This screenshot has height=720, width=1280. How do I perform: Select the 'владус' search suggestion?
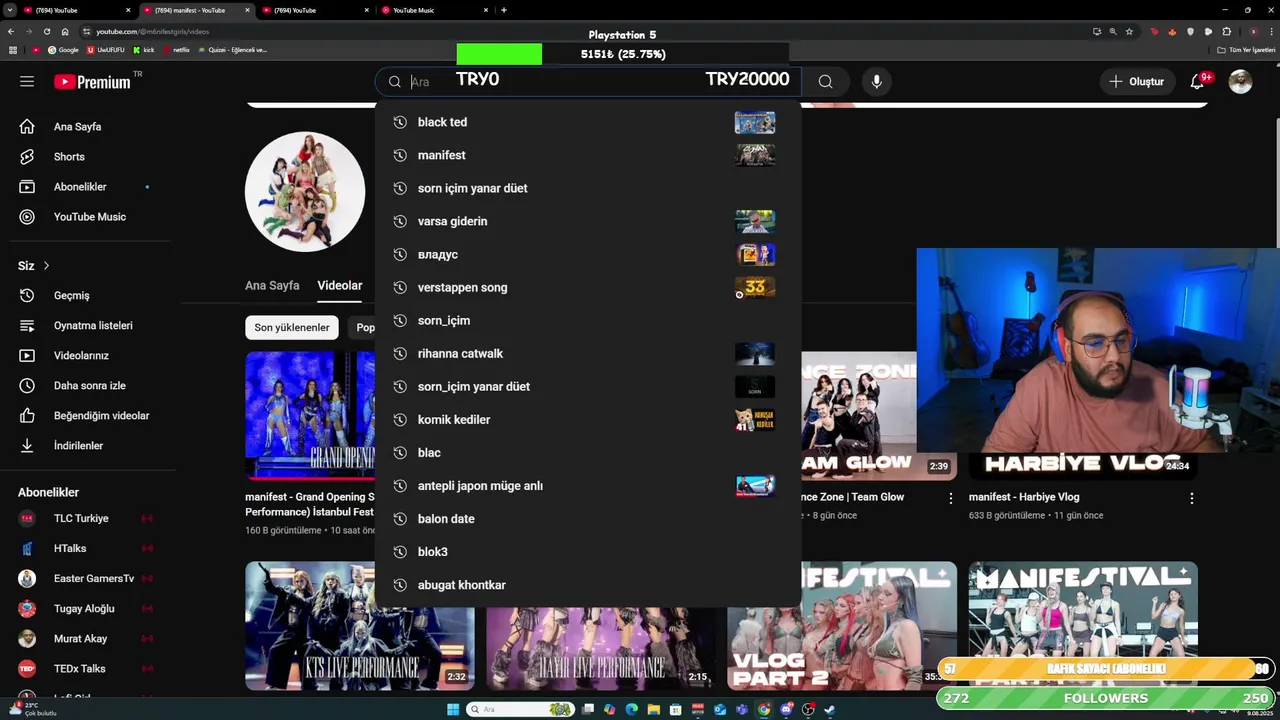(588, 254)
